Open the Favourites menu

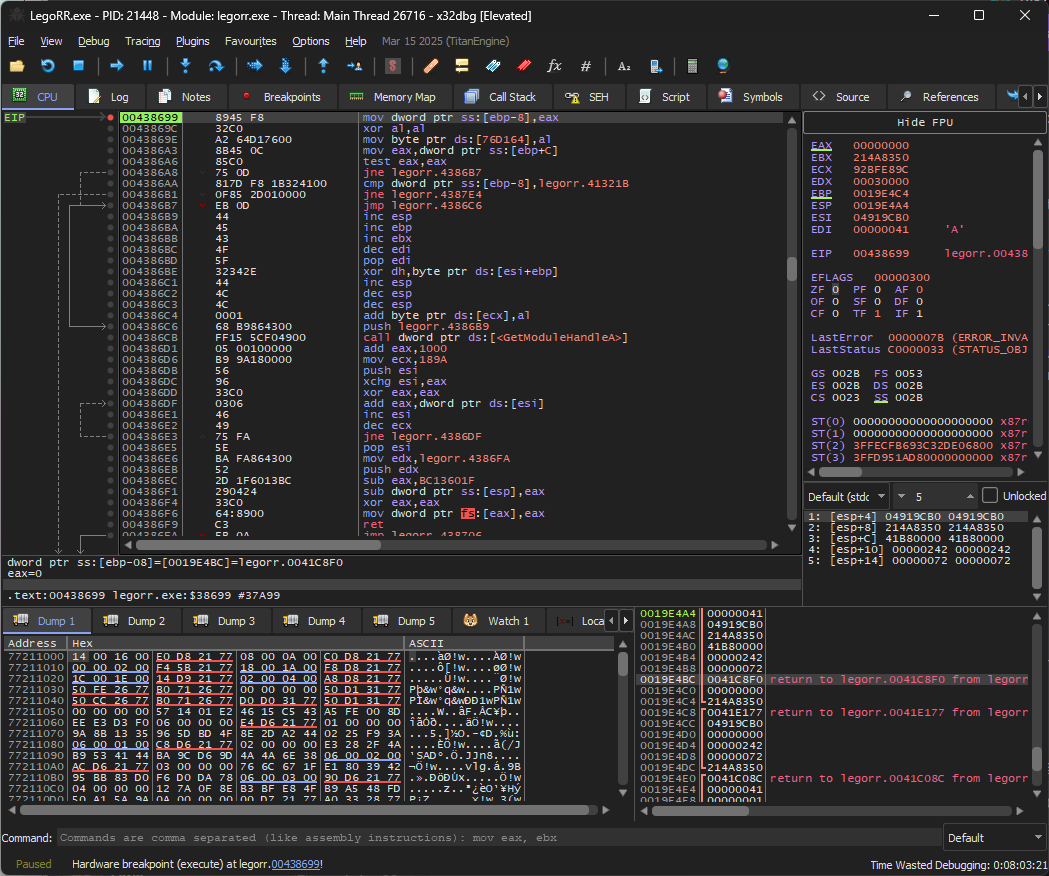click(251, 41)
